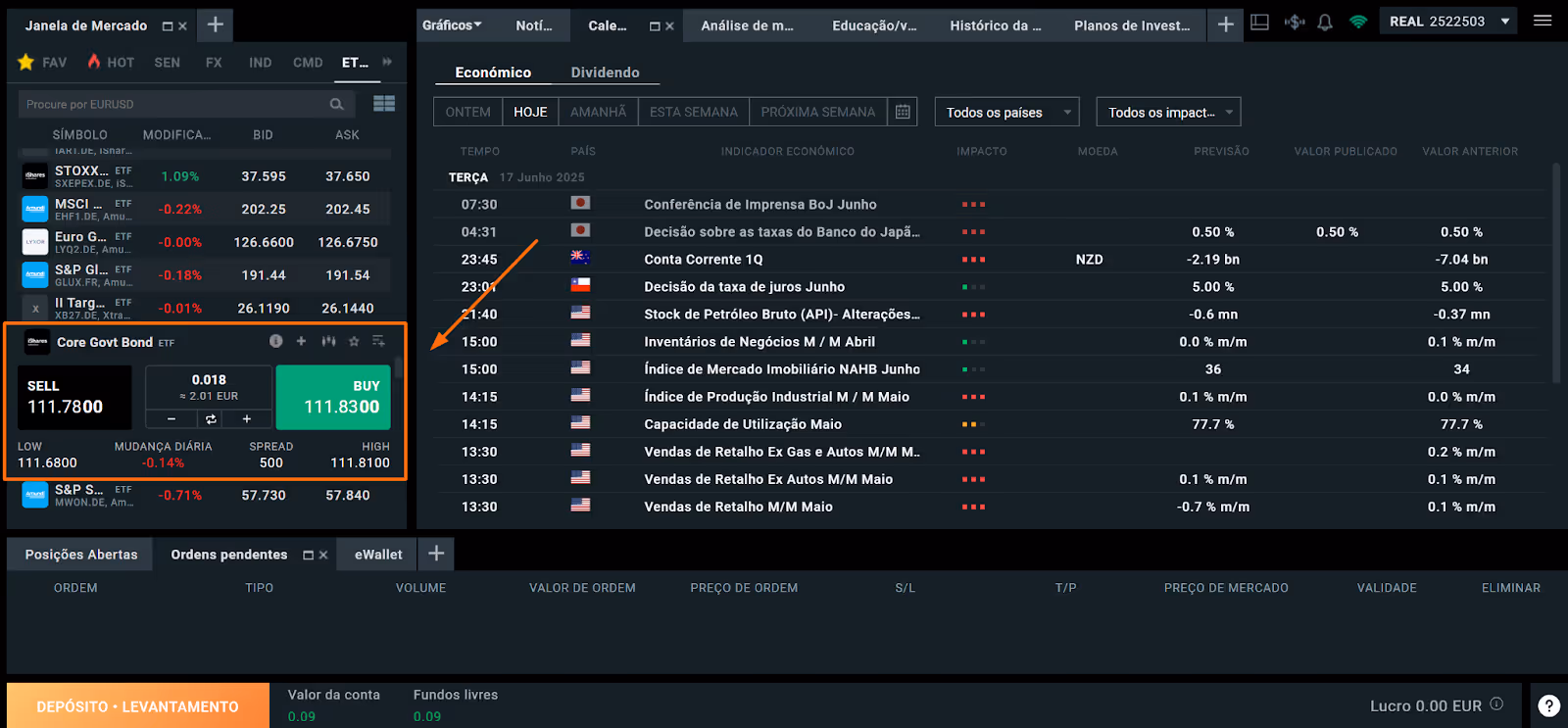Image resolution: width=1568 pixels, height=728 pixels.
Task: Select the FX market category
Action: [214, 62]
